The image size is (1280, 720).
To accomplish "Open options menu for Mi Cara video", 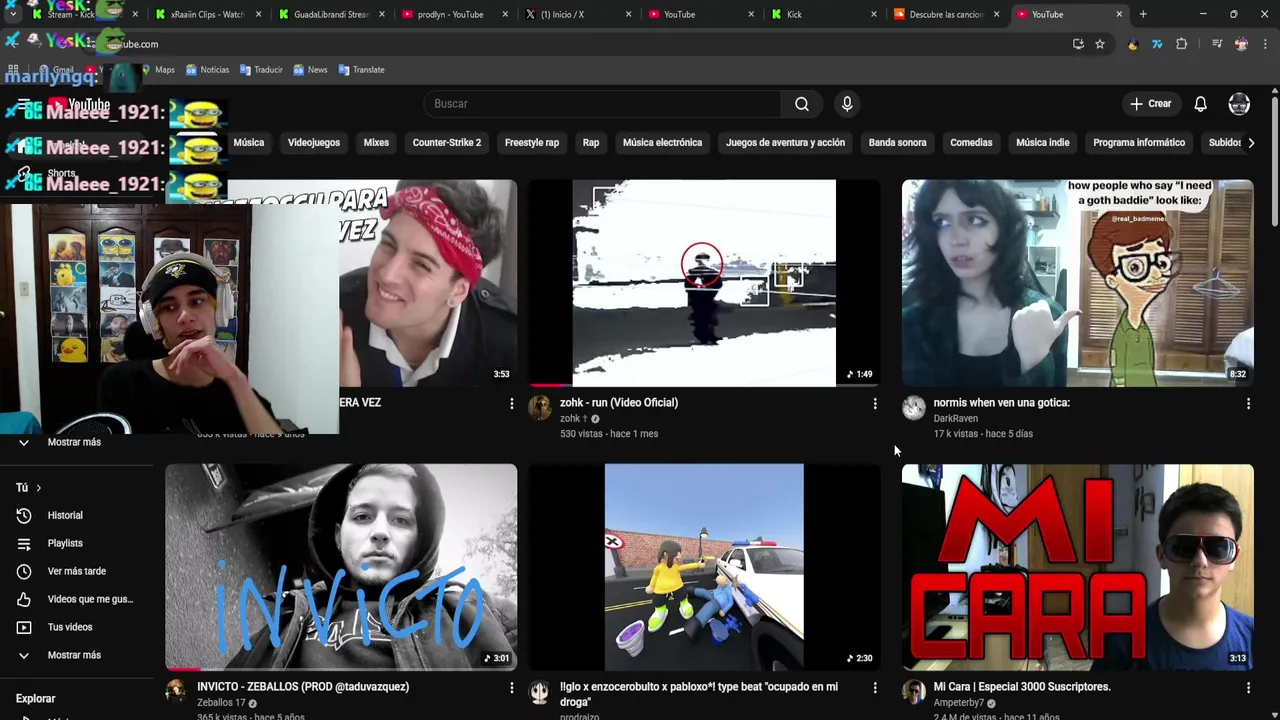I will 1248,688.
